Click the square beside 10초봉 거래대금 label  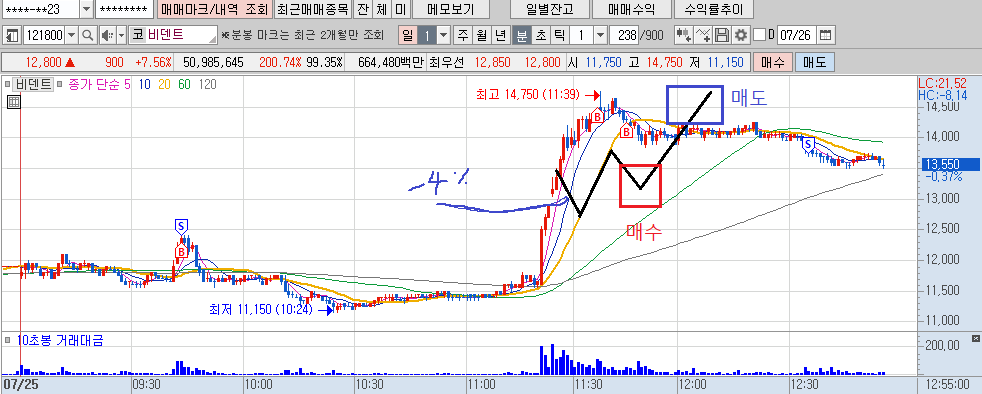tap(8, 341)
